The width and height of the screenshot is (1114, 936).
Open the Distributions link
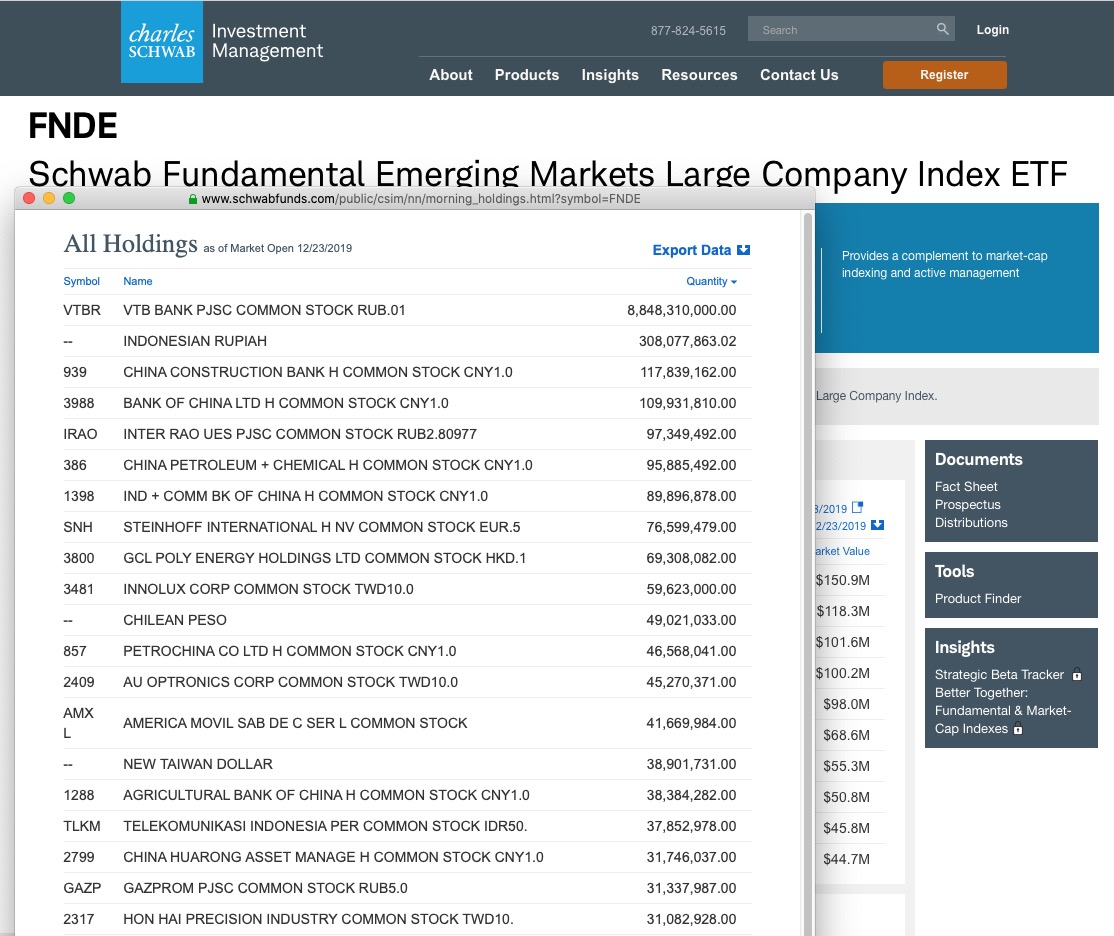click(x=970, y=522)
